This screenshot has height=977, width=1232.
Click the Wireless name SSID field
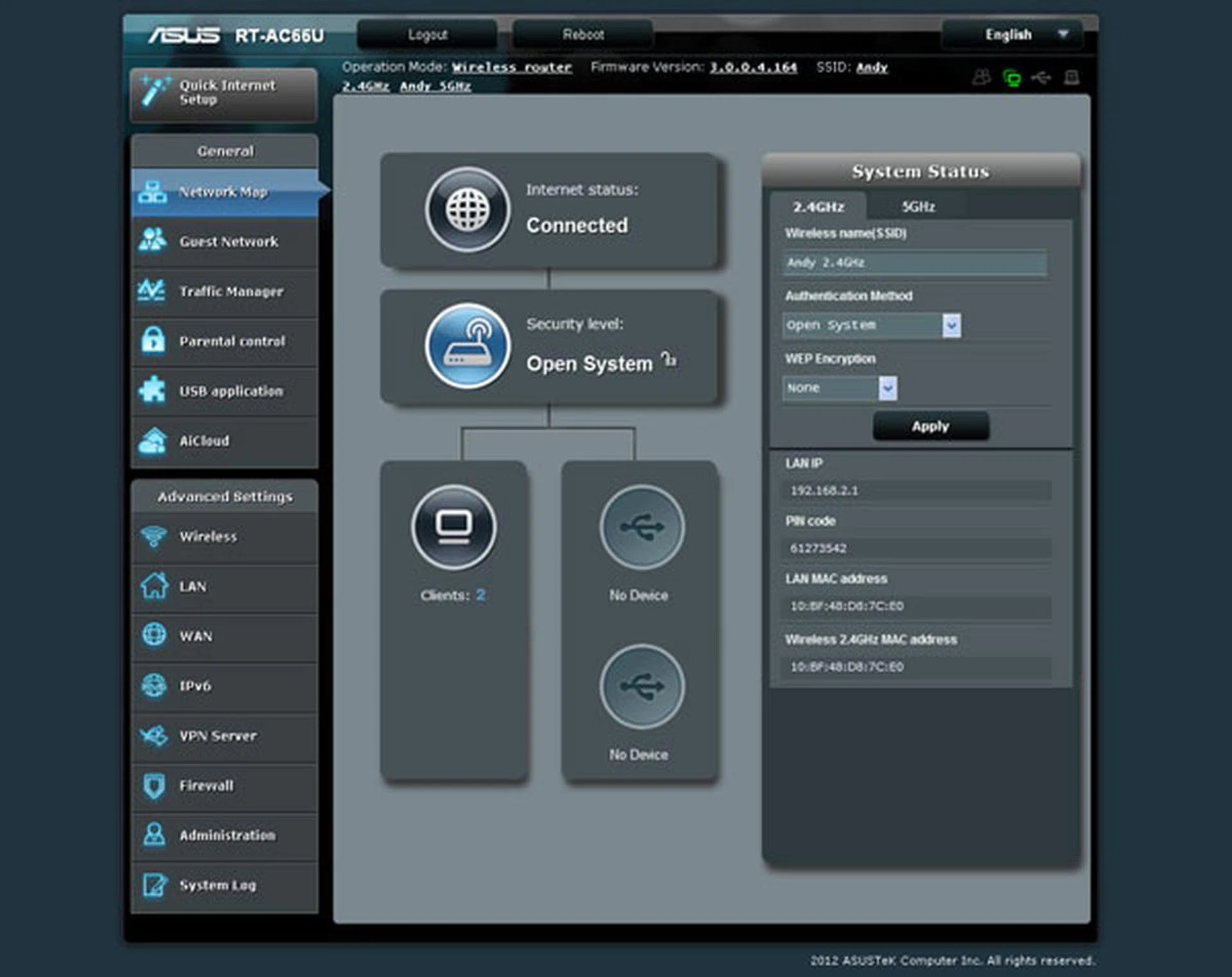tap(914, 262)
